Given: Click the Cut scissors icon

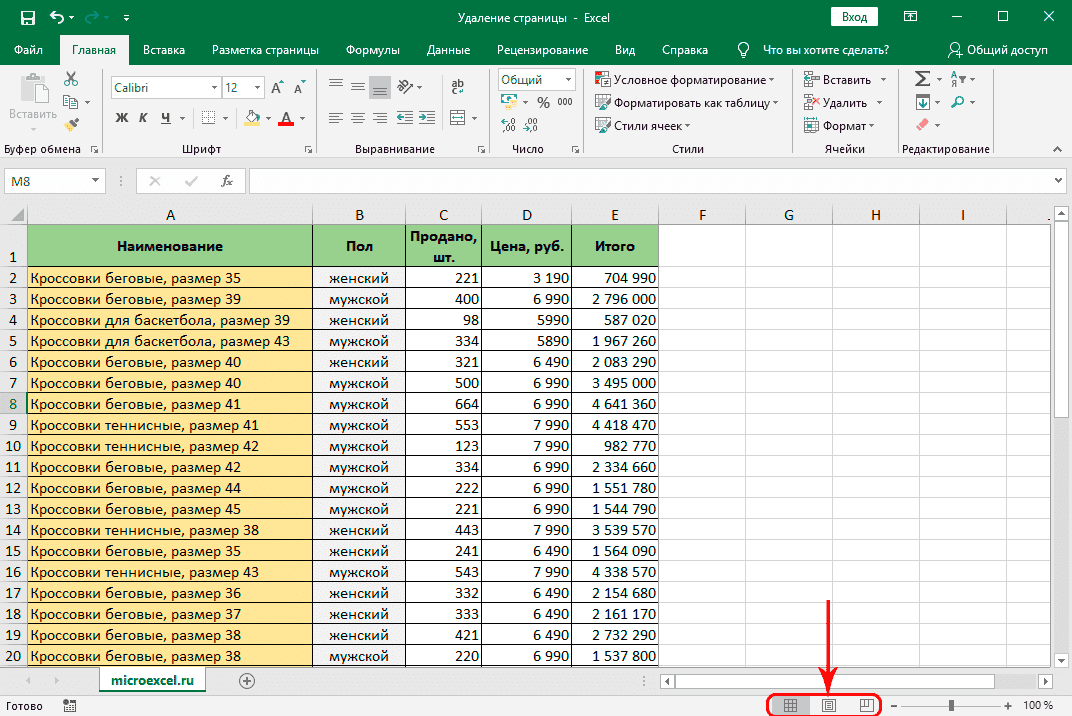Looking at the screenshot, I should 71,79.
